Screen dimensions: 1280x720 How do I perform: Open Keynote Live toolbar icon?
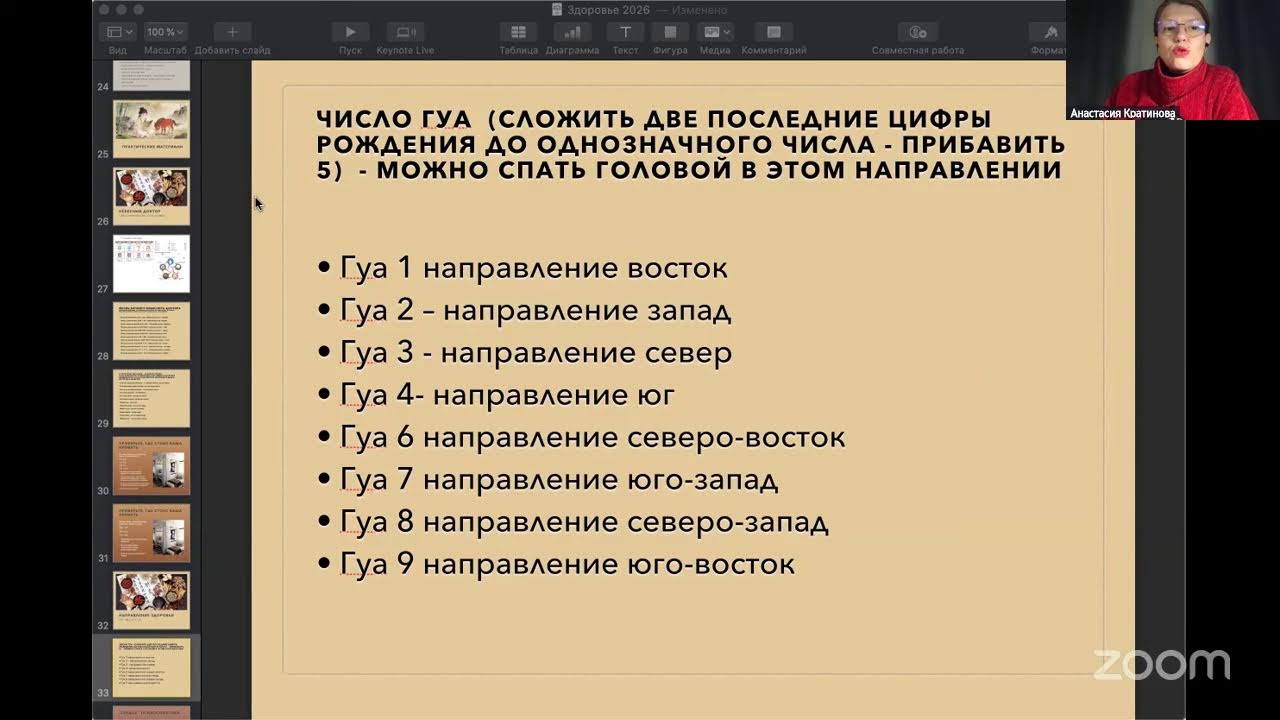(x=405, y=32)
